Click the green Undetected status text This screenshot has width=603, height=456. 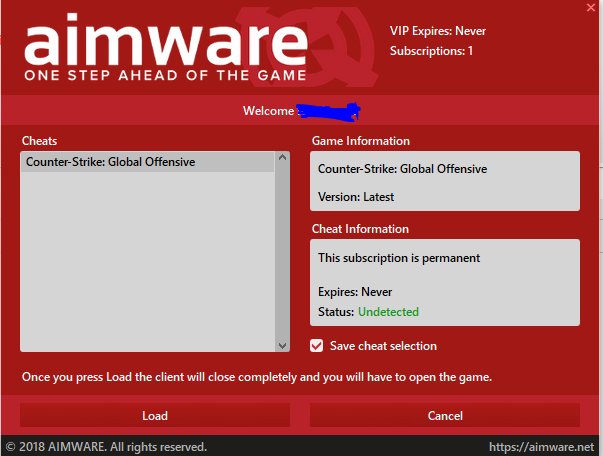[x=388, y=312]
